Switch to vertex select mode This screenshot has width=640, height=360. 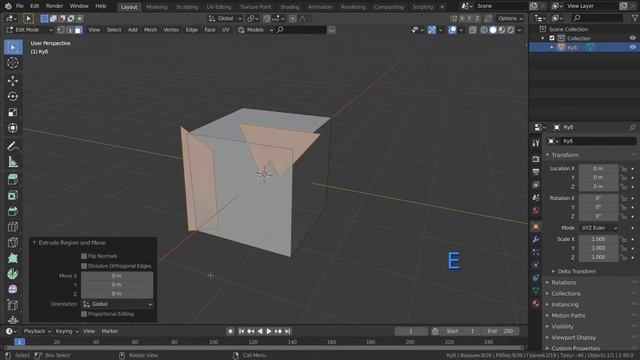click(x=61, y=30)
